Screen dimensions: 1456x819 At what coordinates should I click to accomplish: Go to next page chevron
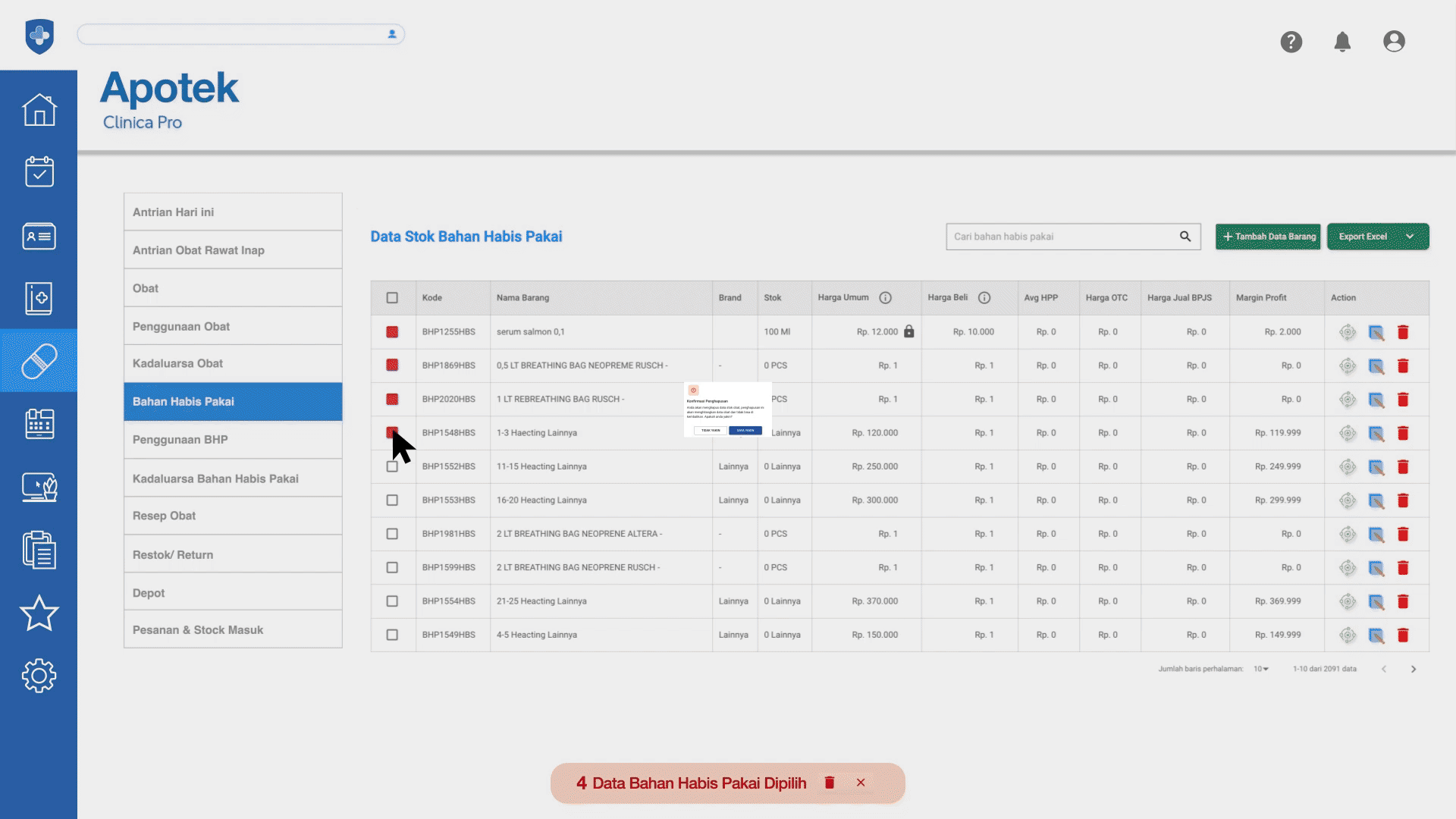(1414, 669)
